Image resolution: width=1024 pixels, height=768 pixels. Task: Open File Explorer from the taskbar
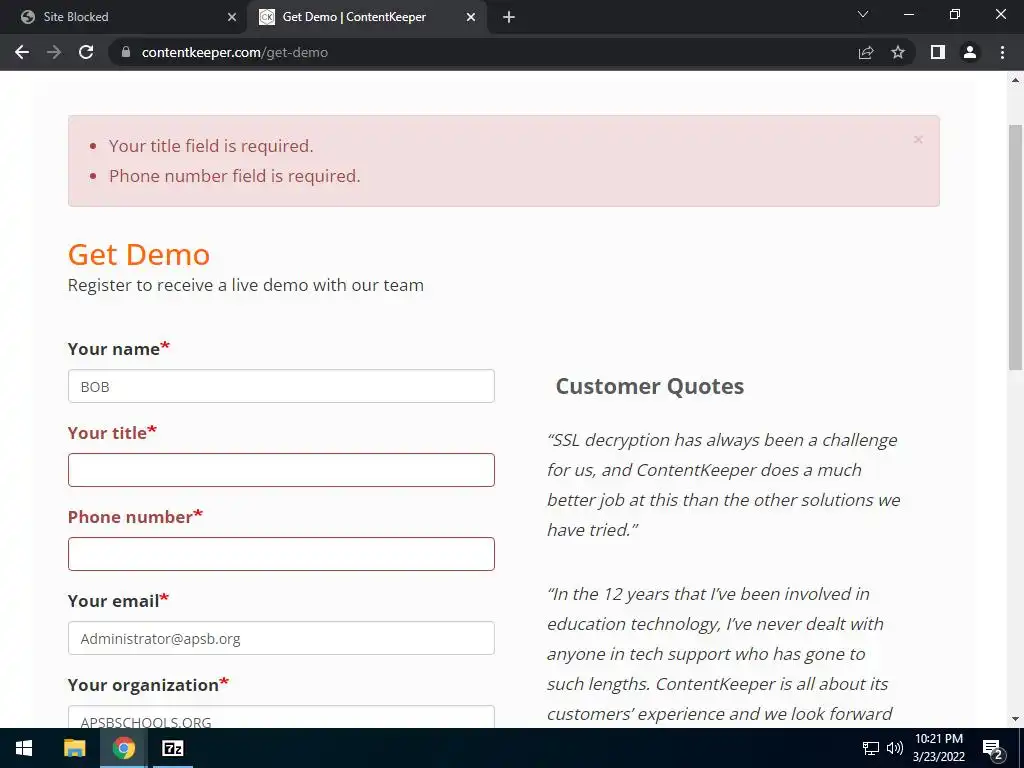pyautogui.click(x=74, y=748)
